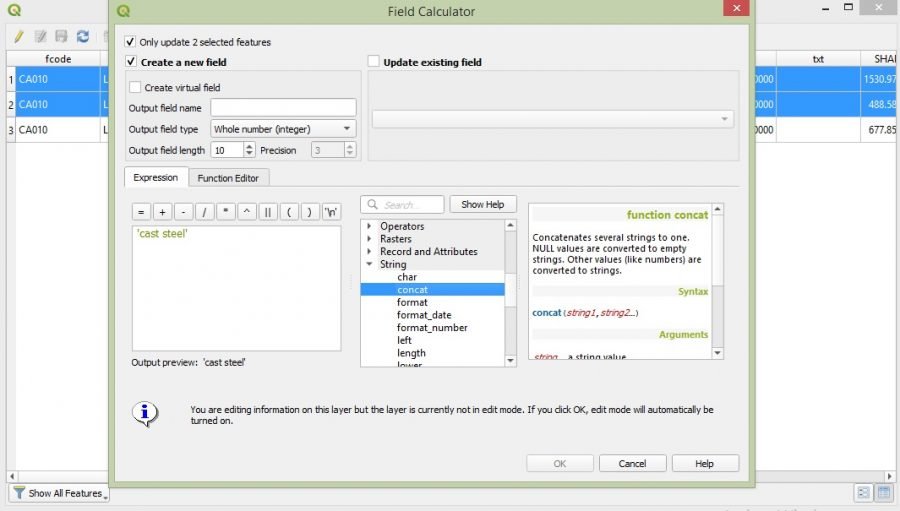Viewport: 900px width, 511px height.
Task: Click the save edits floppy disk icon
Action: coord(62,36)
